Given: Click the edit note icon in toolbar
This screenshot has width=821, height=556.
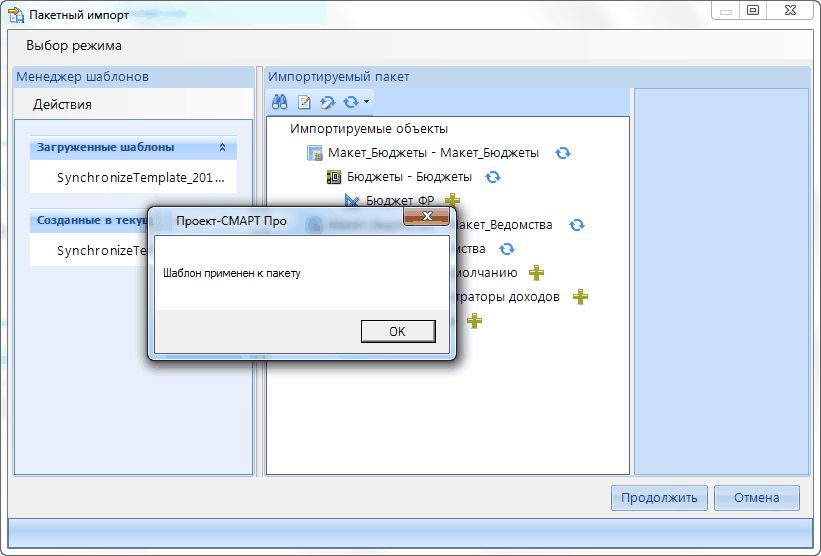Looking at the screenshot, I should coord(305,102).
